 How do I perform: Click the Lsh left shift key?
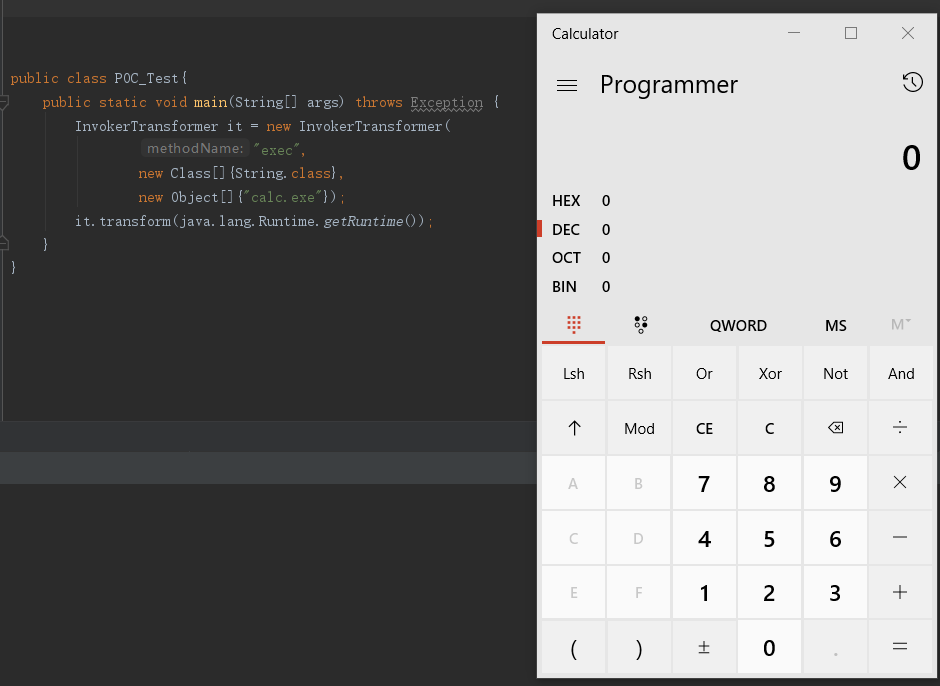(574, 373)
